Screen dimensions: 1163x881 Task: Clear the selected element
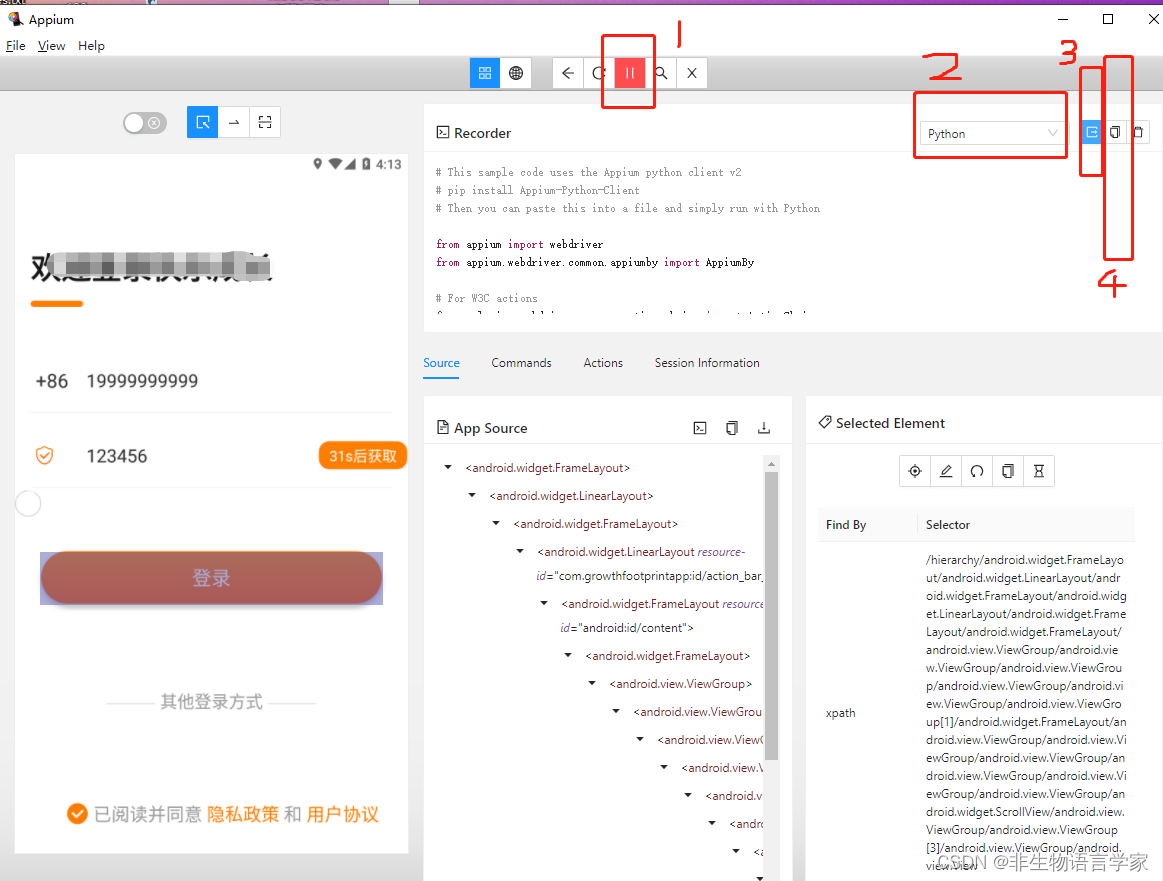point(977,471)
